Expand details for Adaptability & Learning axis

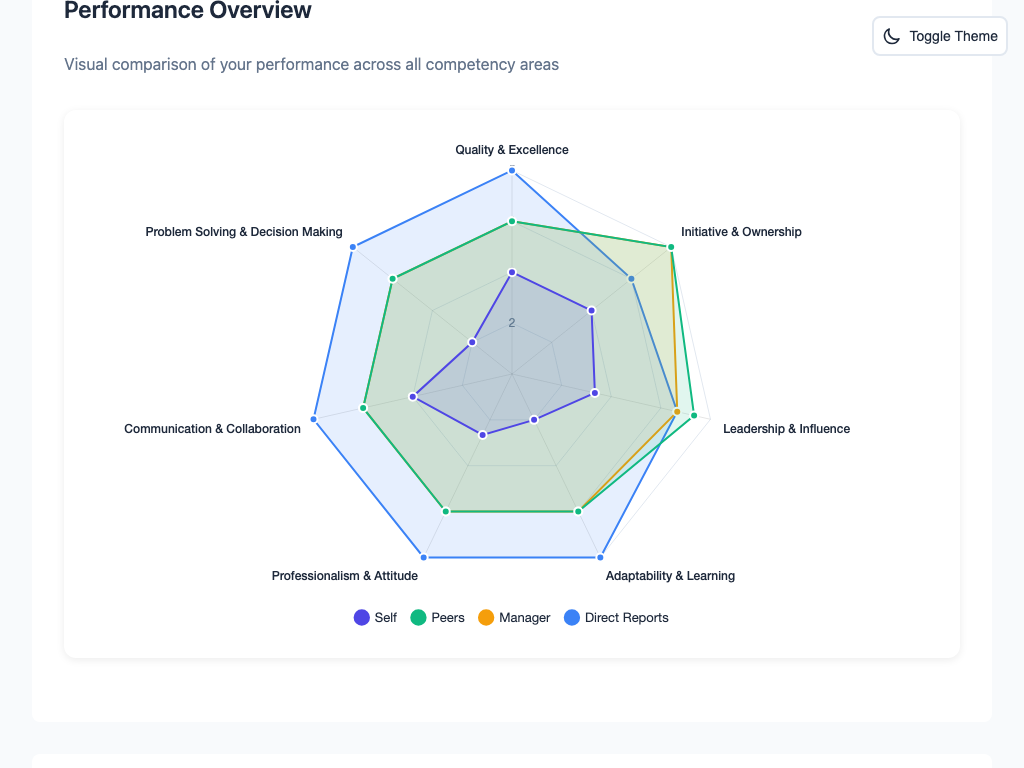pos(670,576)
